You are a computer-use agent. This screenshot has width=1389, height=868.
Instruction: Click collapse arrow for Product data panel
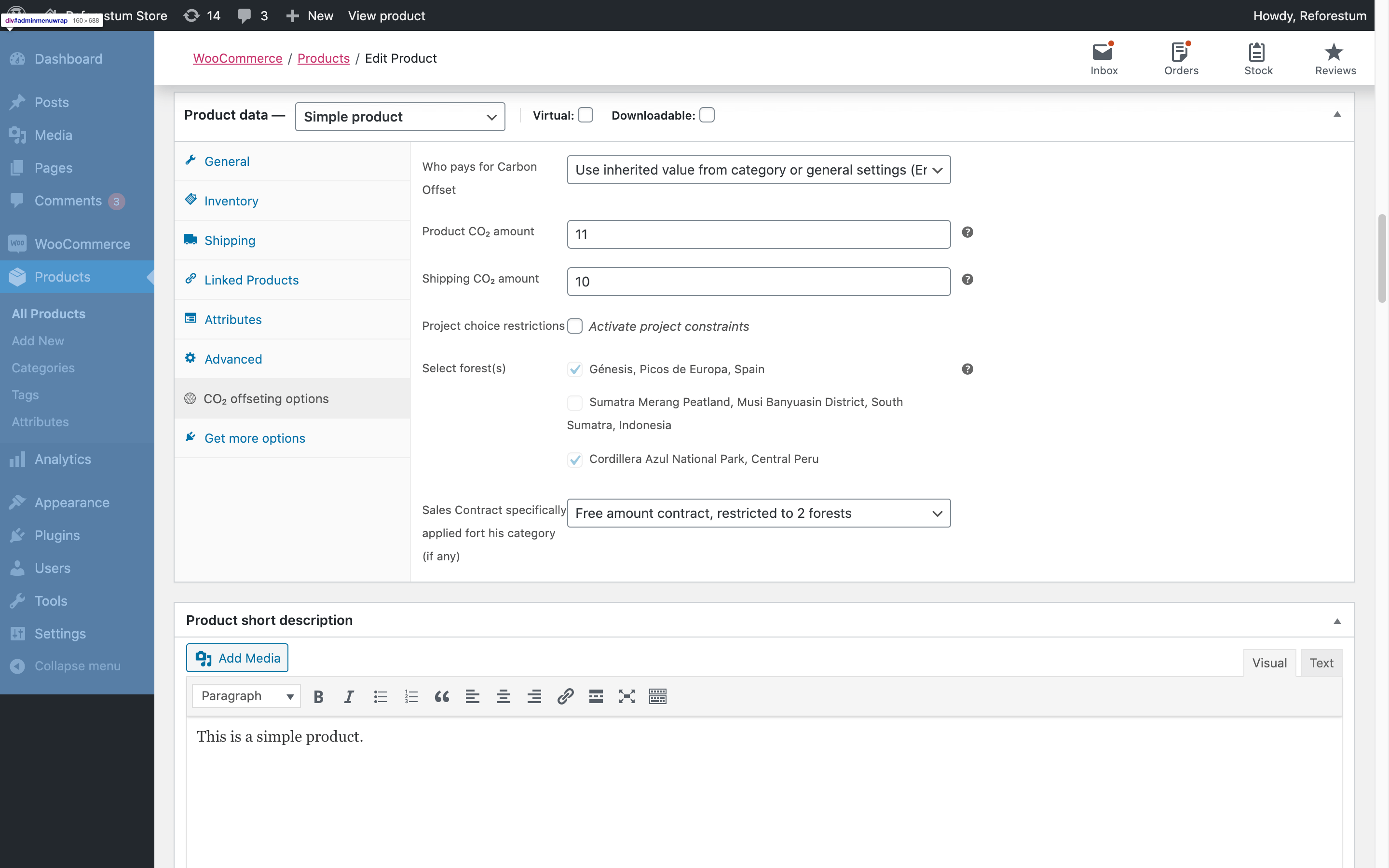[x=1337, y=114]
